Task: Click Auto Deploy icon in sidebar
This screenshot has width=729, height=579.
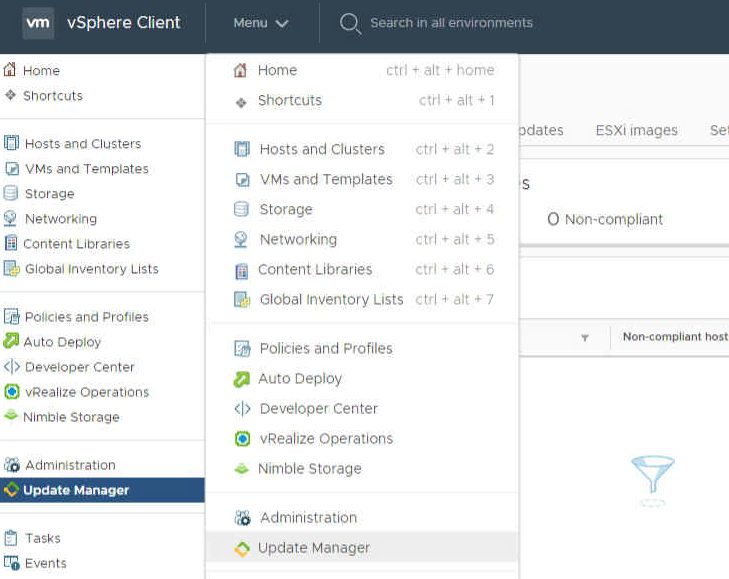Action: coord(11,341)
